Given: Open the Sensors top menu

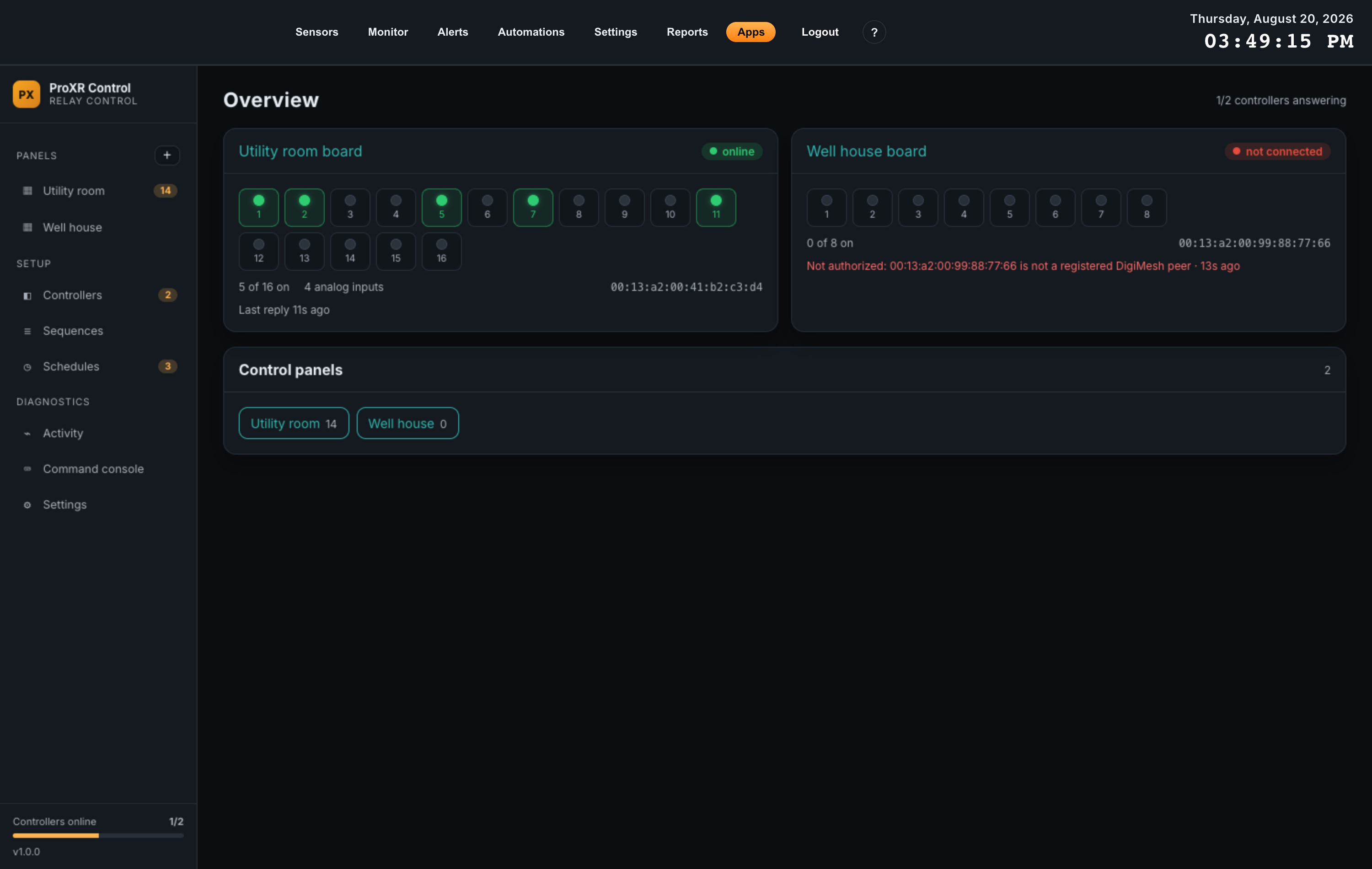Looking at the screenshot, I should click(x=317, y=32).
